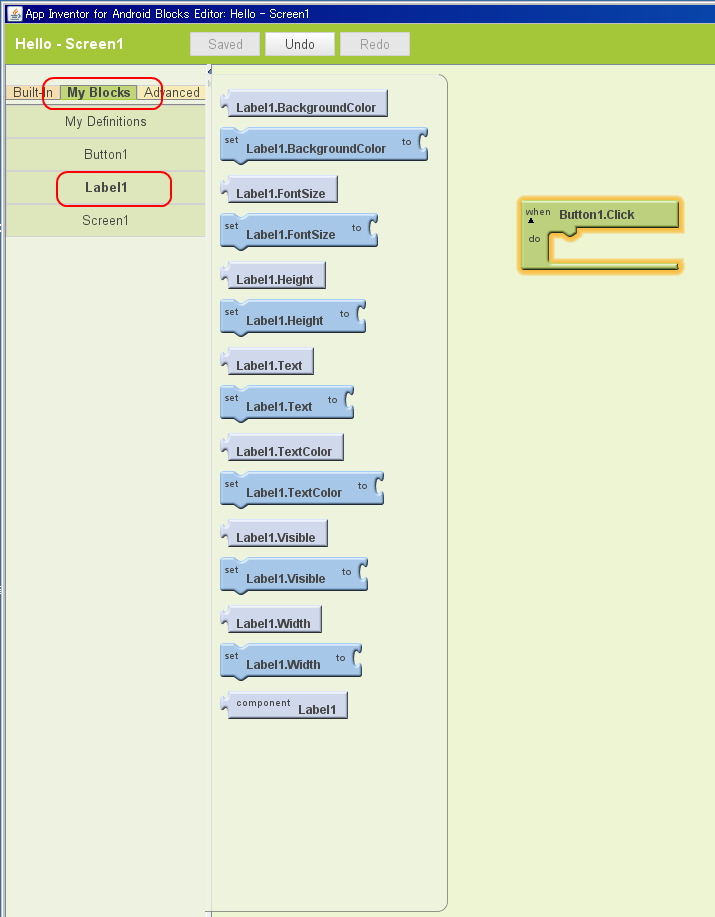Pick the set Label1.Visible block
The width and height of the screenshot is (715, 917).
(x=294, y=574)
